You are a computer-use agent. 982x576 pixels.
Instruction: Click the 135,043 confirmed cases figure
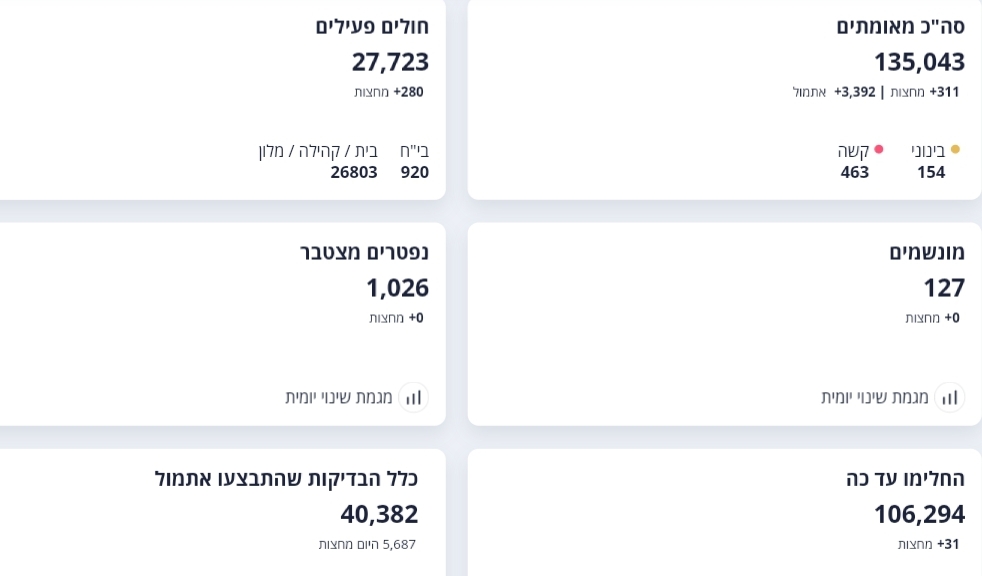919,62
